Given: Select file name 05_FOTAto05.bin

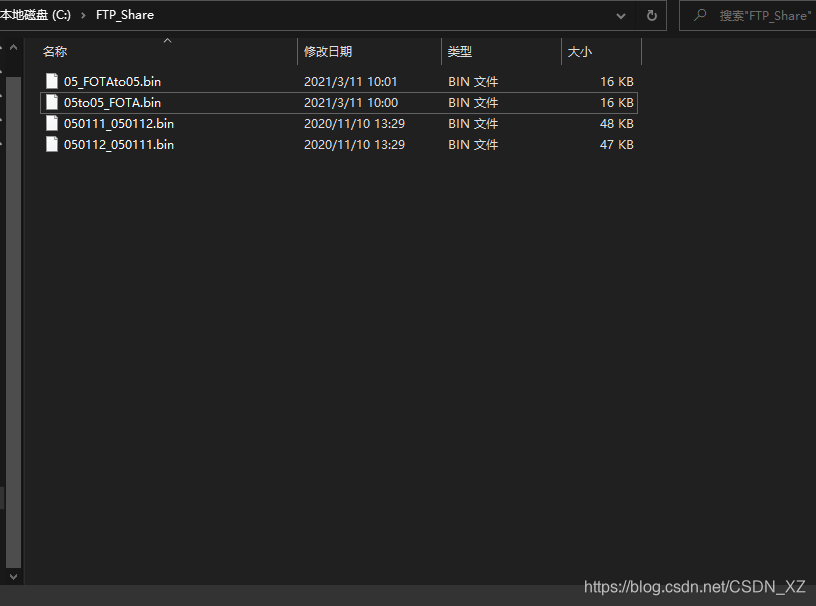Looking at the screenshot, I should [x=112, y=82].
